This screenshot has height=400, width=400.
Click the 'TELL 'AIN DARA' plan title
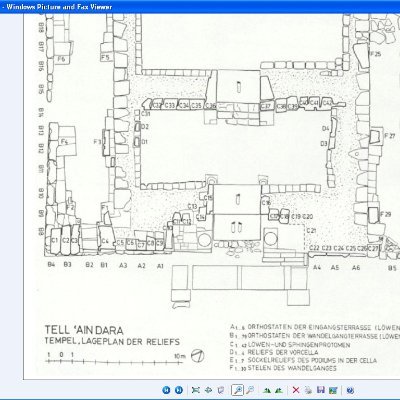coord(84,330)
